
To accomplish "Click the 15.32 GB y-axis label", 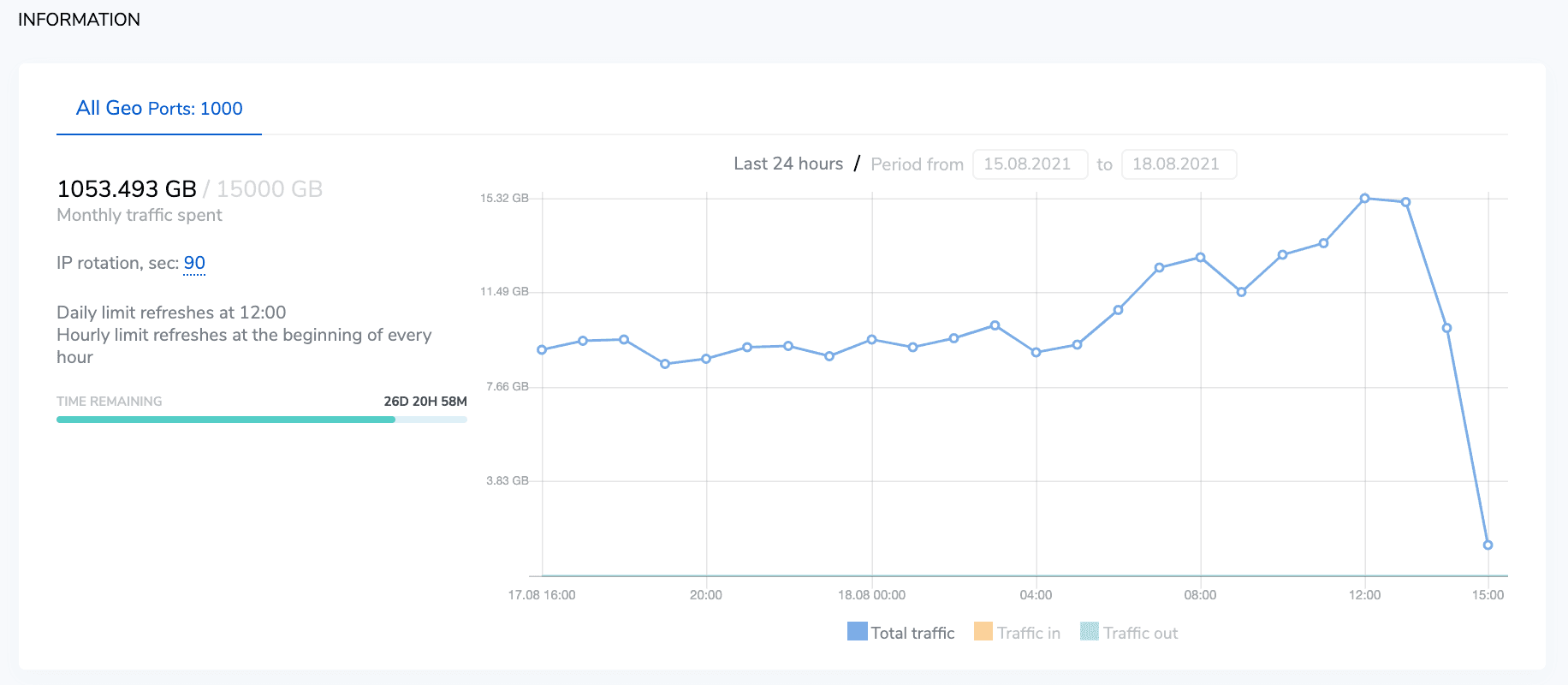I will click(x=504, y=199).
